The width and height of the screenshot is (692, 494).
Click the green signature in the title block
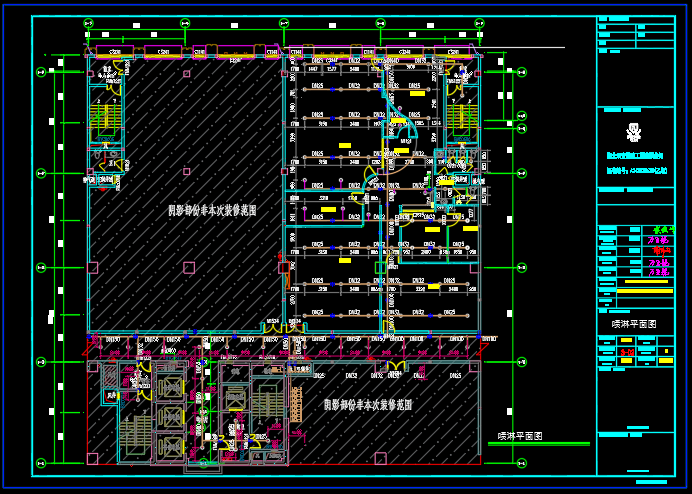click(657, 230)
